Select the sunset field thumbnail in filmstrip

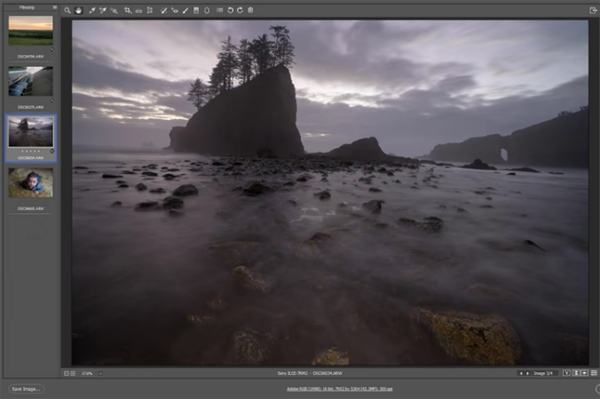pos(31,31)
